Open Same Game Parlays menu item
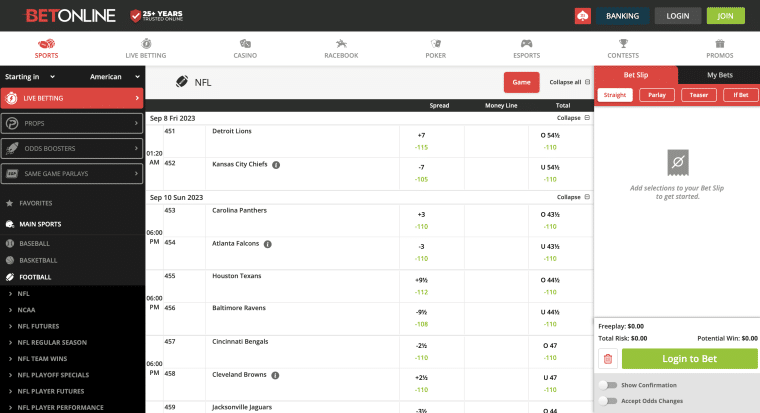The height and width of the screenshot is (413, 760). [x=72, y=174]
